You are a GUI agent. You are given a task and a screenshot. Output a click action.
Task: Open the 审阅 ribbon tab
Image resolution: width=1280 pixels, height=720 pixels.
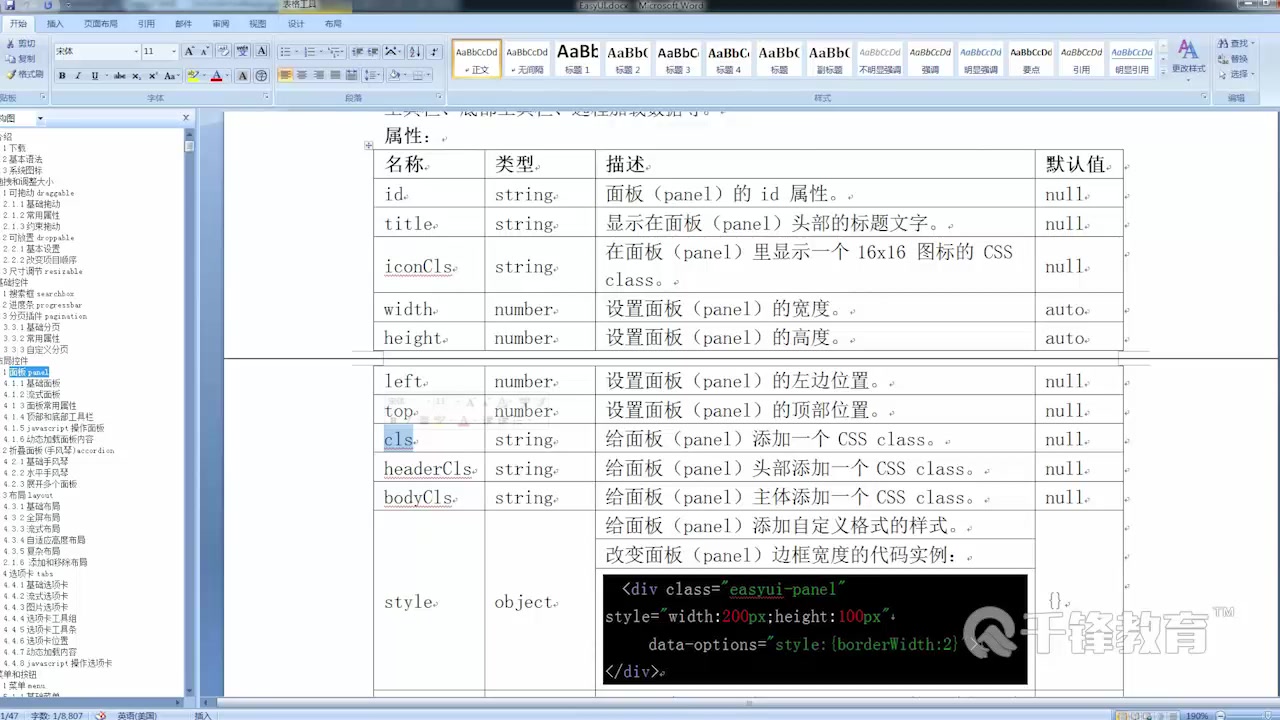tap(221, 24)
